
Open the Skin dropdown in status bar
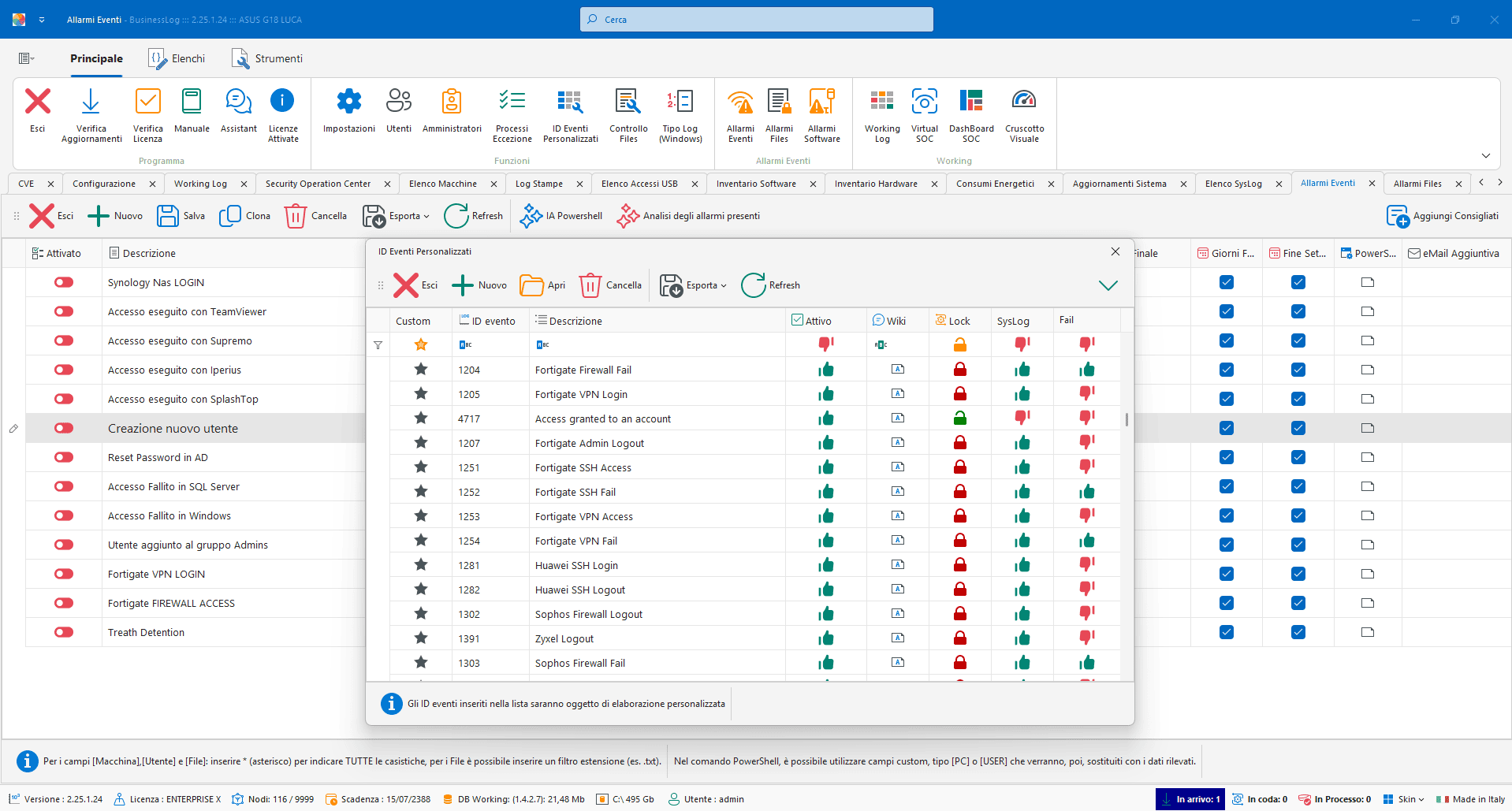tap(1404, 799)
